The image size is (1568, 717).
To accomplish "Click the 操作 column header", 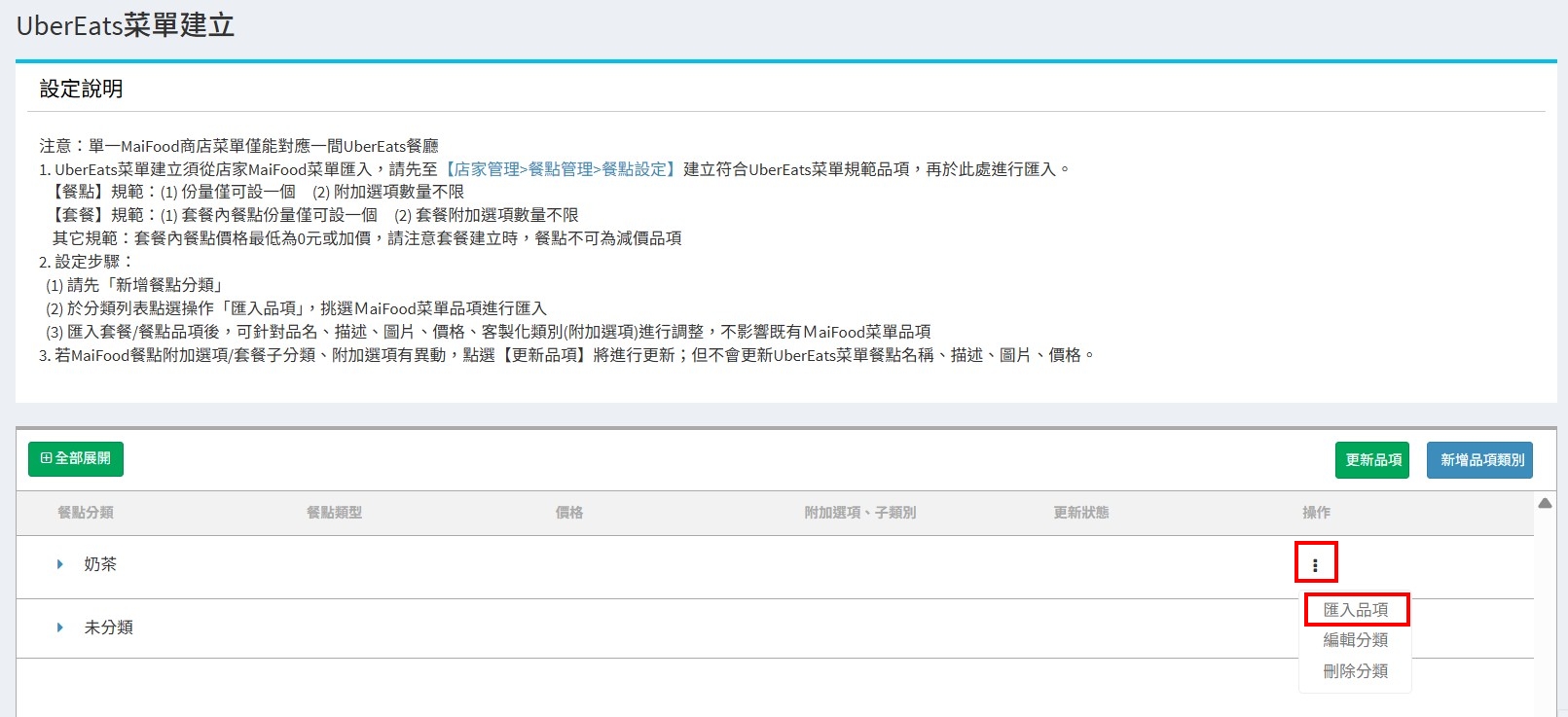I will pos(1316,513).
